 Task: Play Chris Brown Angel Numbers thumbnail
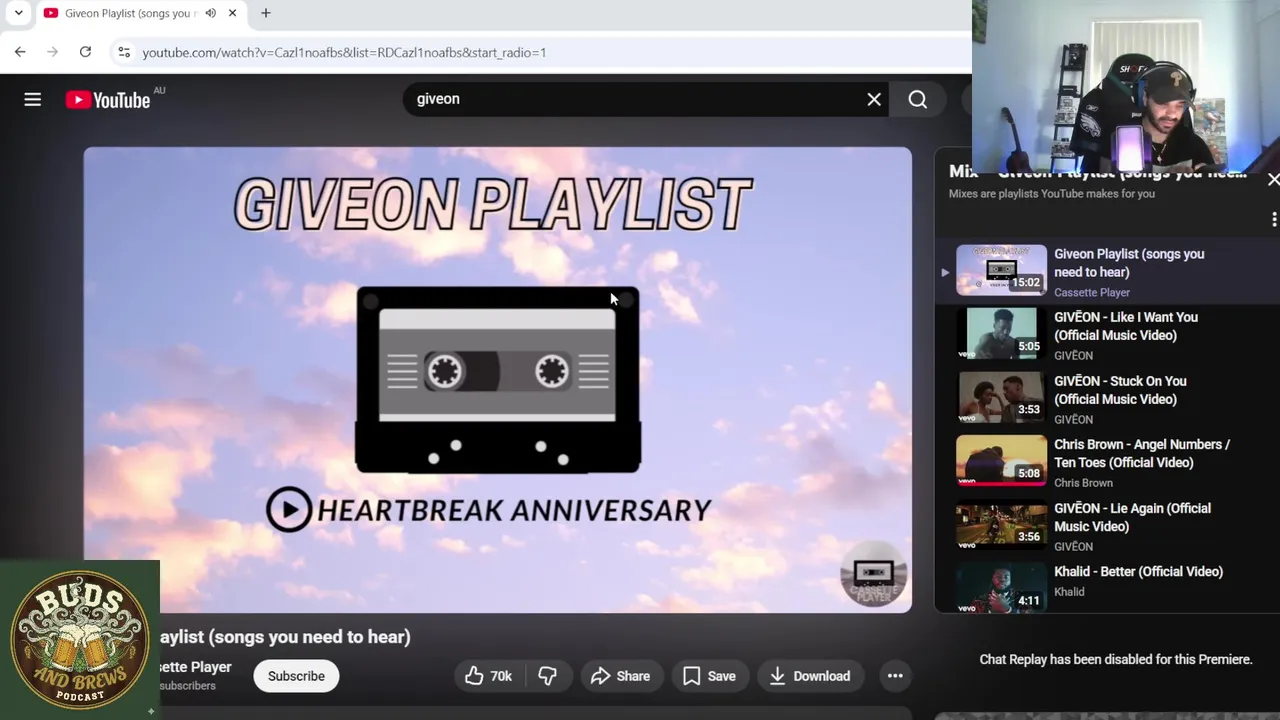click(x=1001, y=461)
